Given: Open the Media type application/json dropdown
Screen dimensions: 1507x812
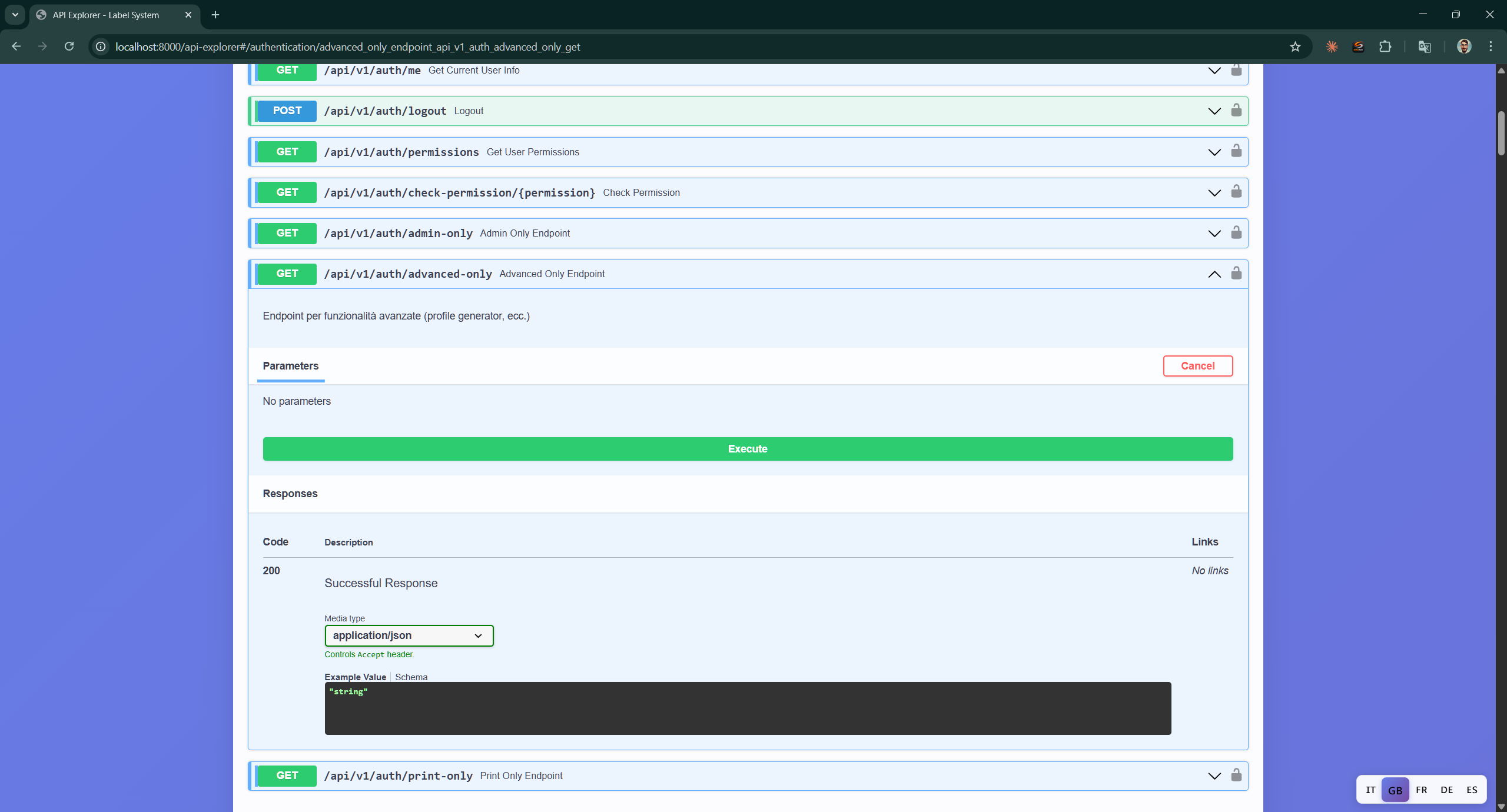Looking at the screenshot, I should click(x=409, y=635).
